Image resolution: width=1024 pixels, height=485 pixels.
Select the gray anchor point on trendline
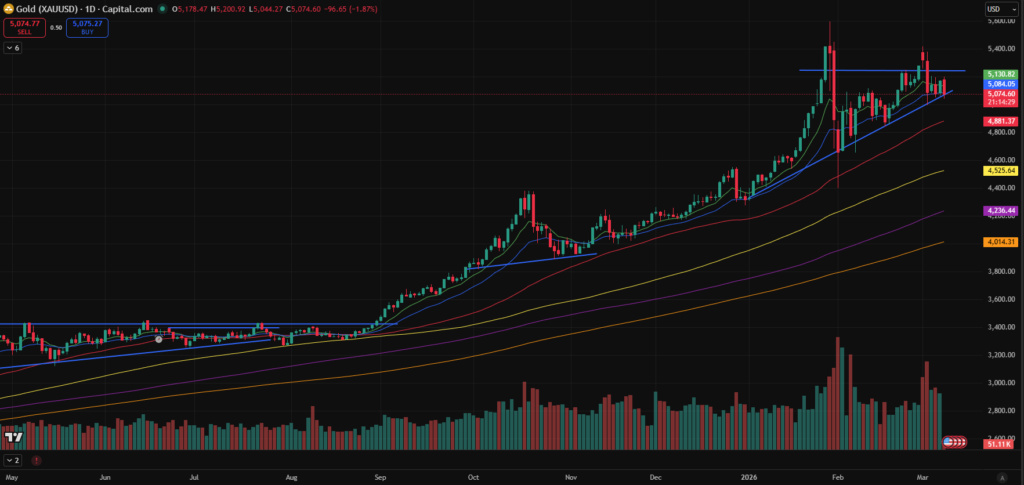[x=159, y=339]
